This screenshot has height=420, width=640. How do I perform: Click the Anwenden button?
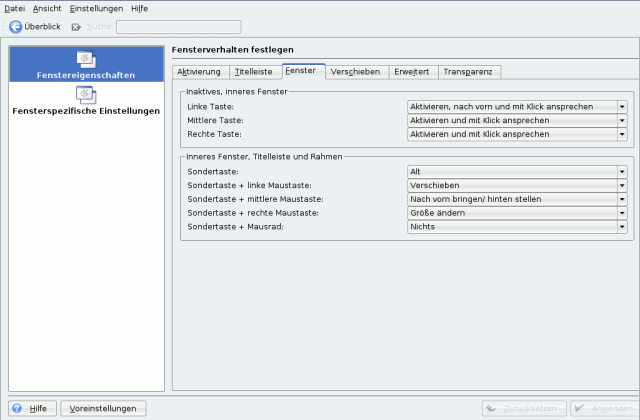point(605,408)
